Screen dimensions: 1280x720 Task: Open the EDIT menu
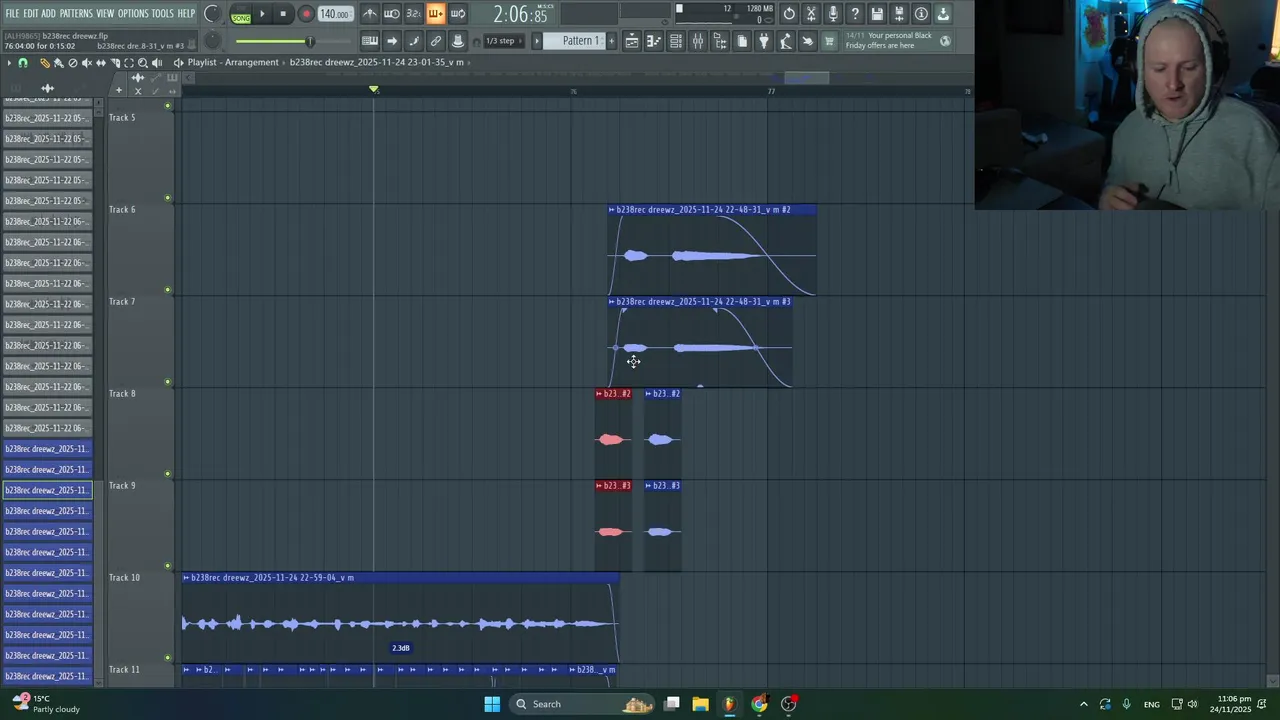coord(31,14)
